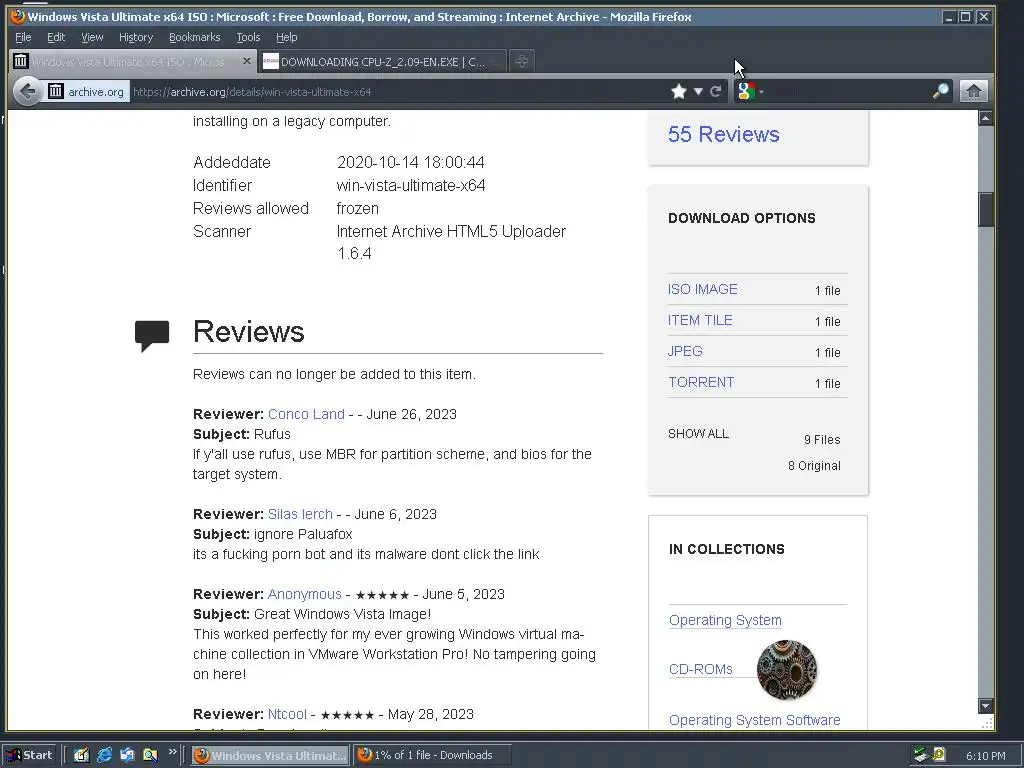Open the Windows Start menu
The height and width of the screenshot is (768, 1024).
click(29, 755)
